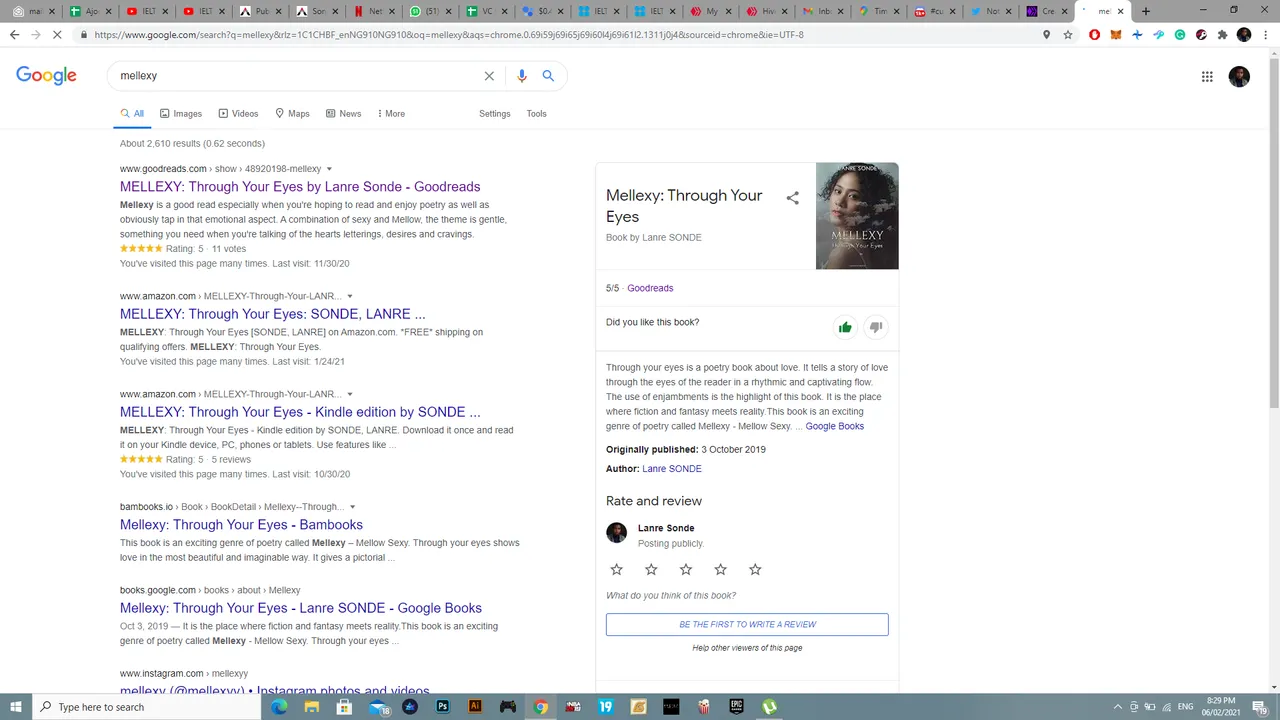Expand the More search menu
The height and width of the screenshot is (720, 1280).
[391, 113]
